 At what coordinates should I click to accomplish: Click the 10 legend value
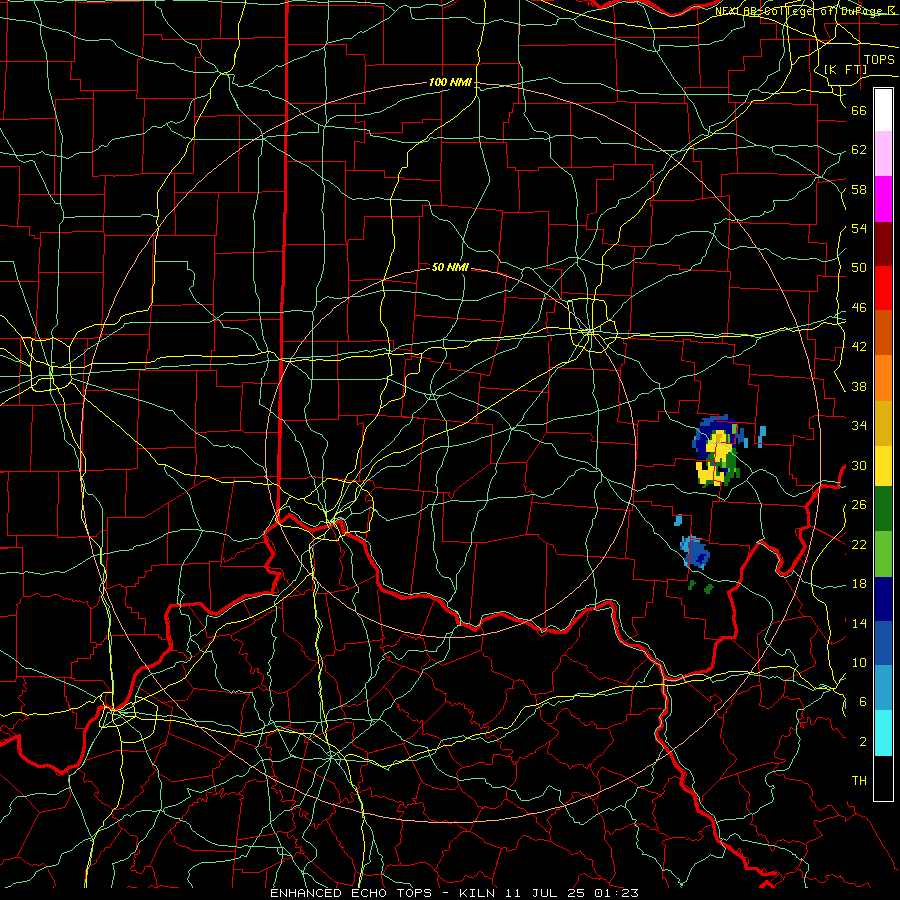tap(859, 663)
